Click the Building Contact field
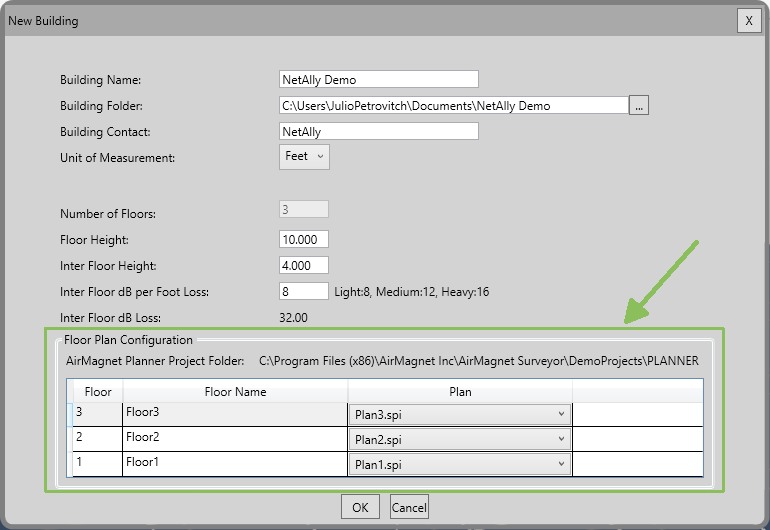Image resolution: width=770 pixels, height=530 pixels. tap(379, 131)
